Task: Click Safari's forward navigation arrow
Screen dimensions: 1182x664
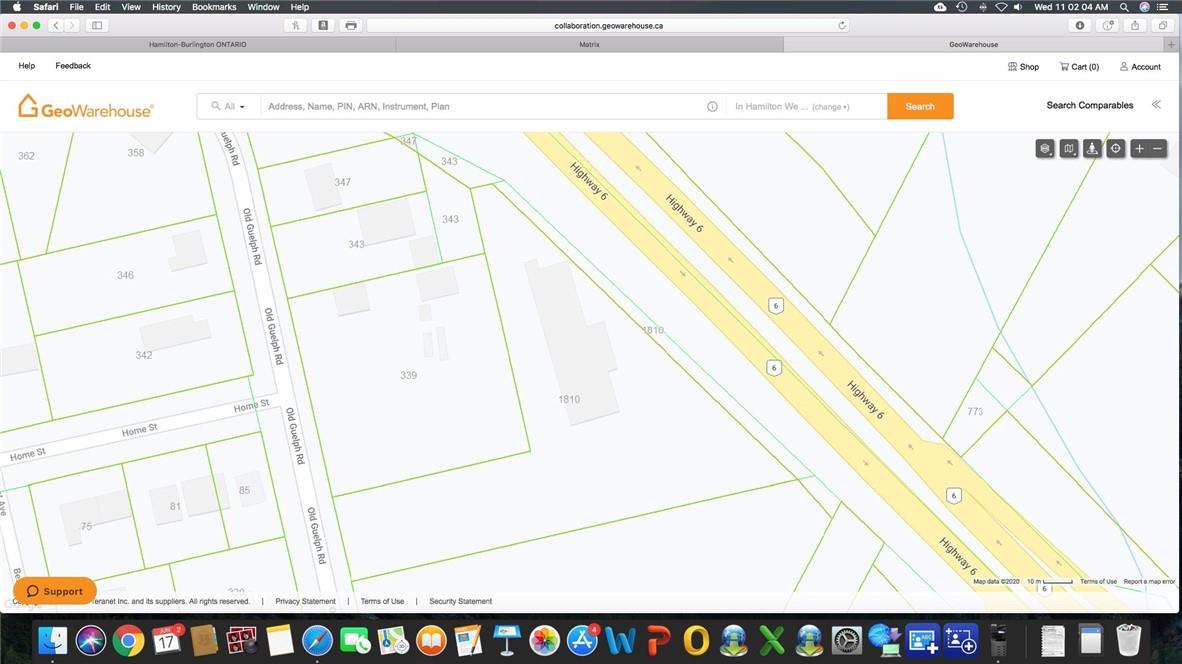Action: click(x=72, y=26)
